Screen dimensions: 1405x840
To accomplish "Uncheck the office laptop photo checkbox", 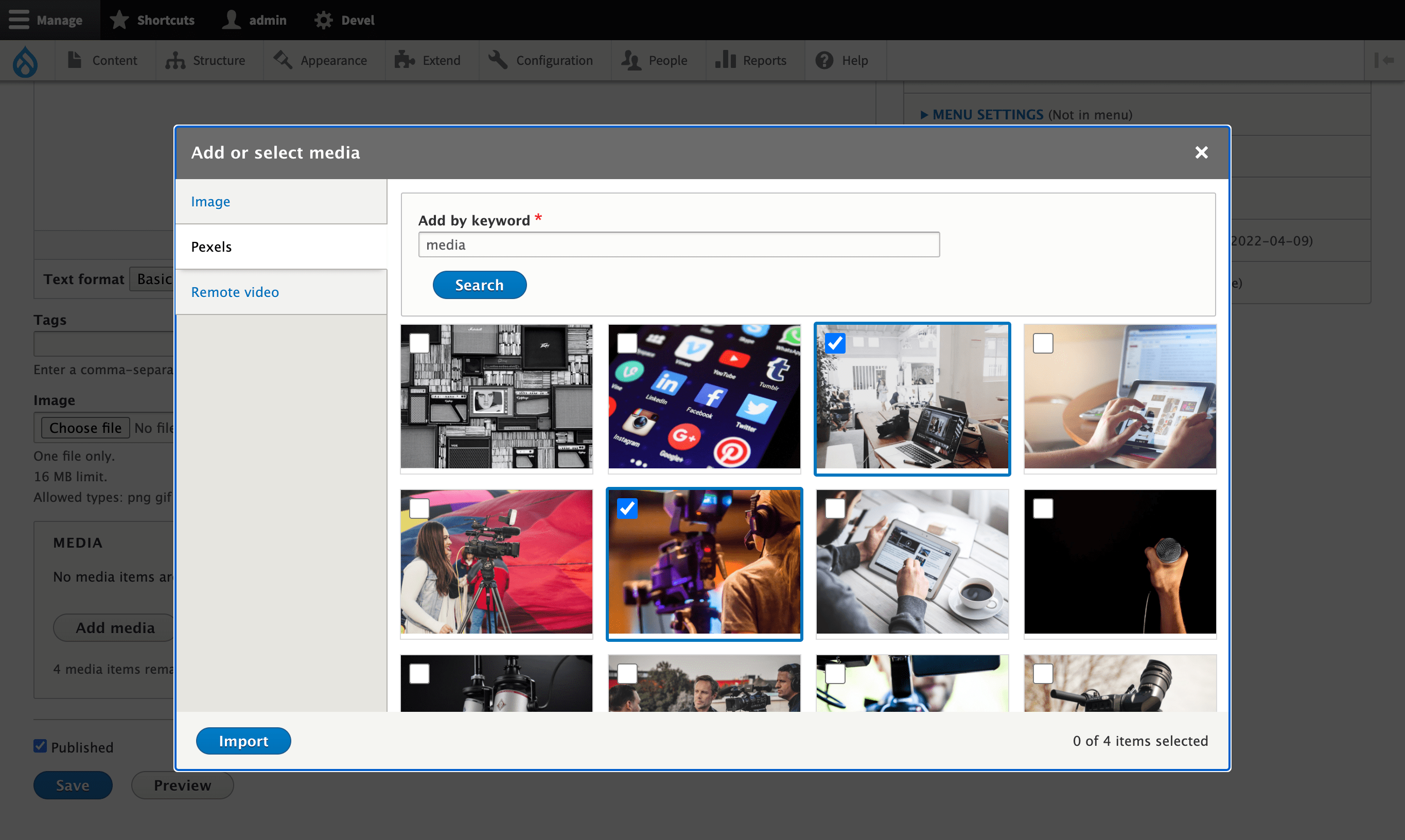I will 835,343.
